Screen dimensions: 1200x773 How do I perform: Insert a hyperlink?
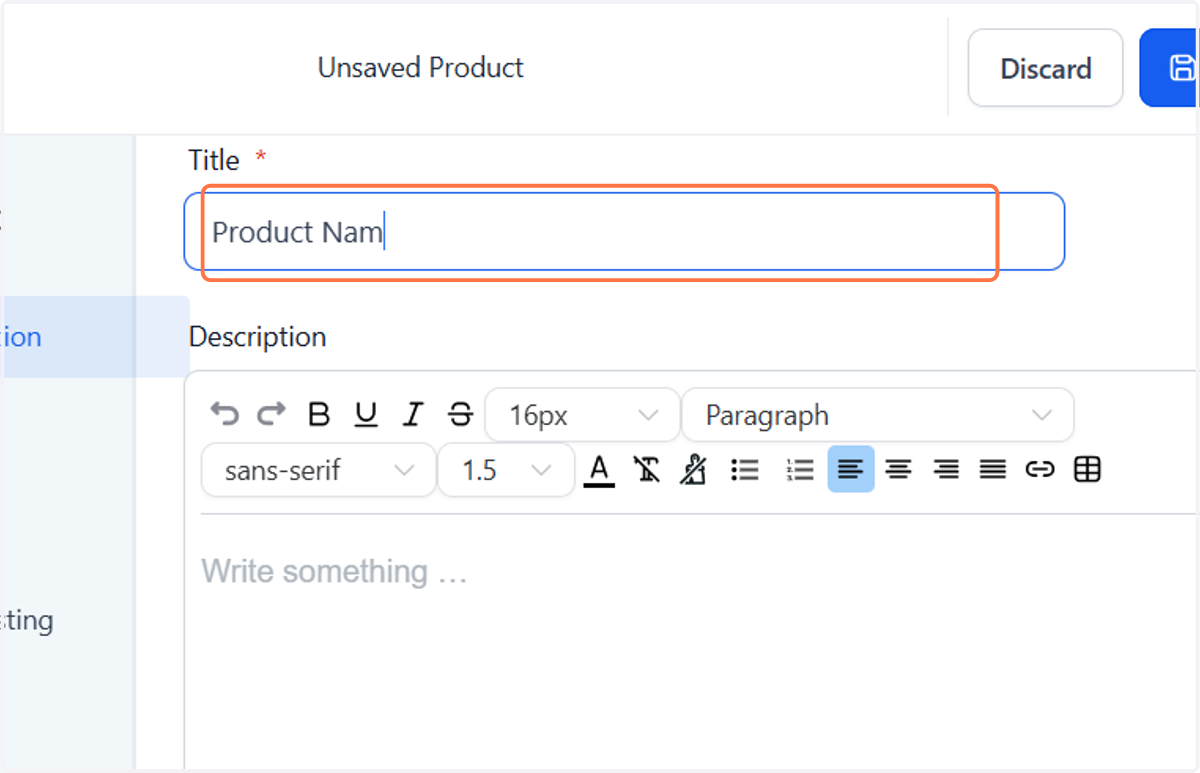(x=1040, y=470)
